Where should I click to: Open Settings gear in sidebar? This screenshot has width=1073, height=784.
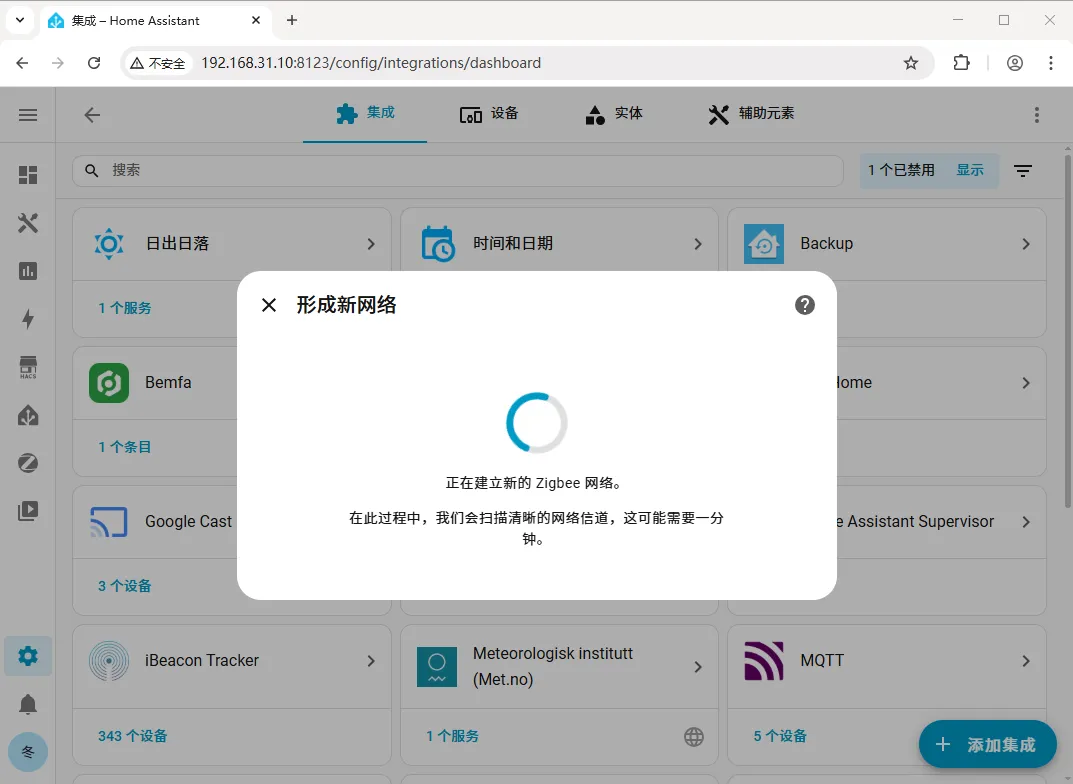click(28, 656)
